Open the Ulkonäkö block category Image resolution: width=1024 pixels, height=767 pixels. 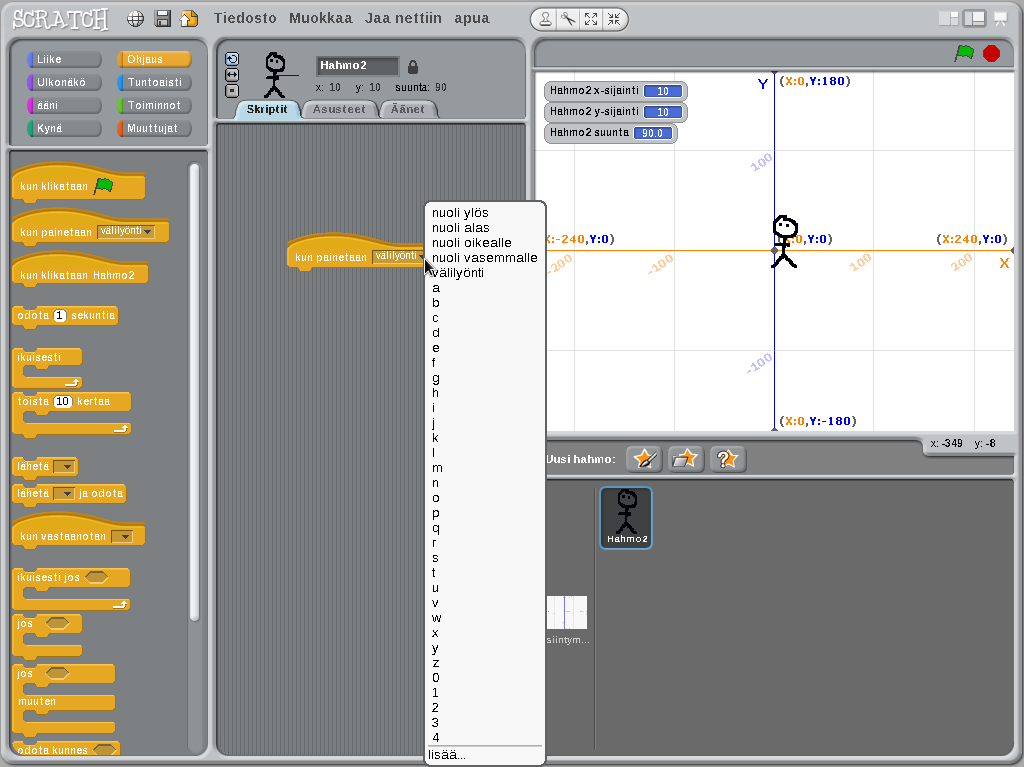(64, 82)
